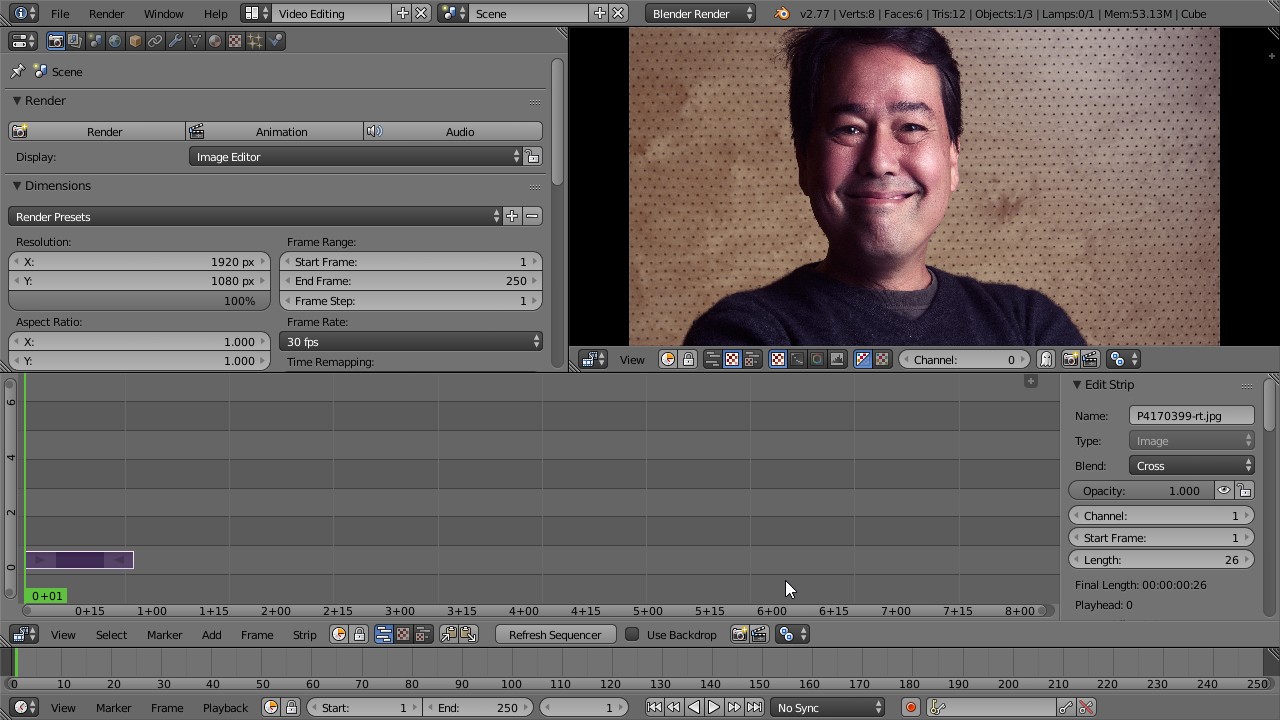Open the Window menu

point(163,13)
